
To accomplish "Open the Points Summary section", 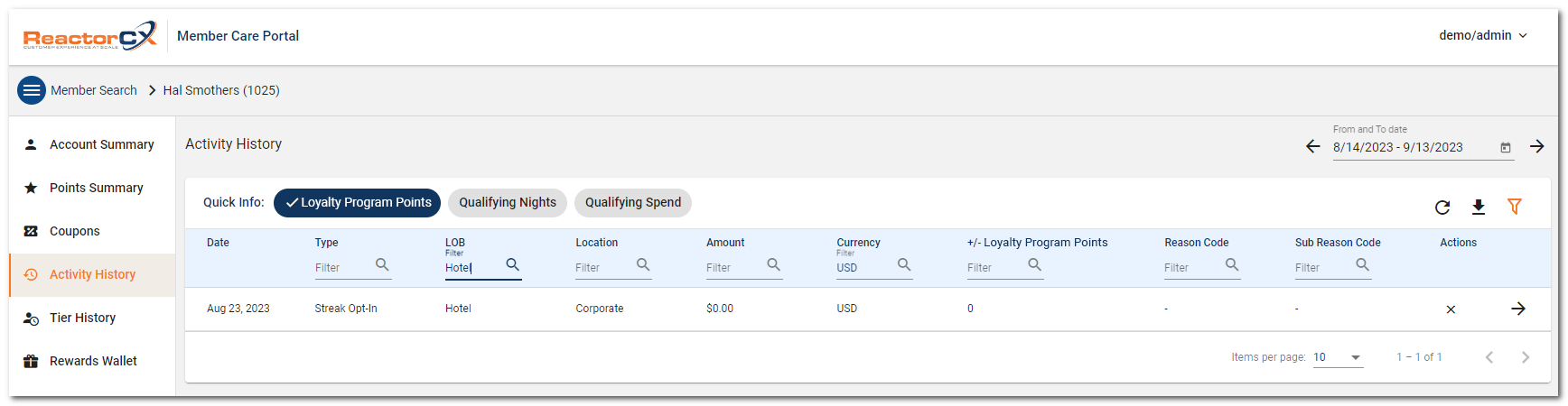I will 96,188.
